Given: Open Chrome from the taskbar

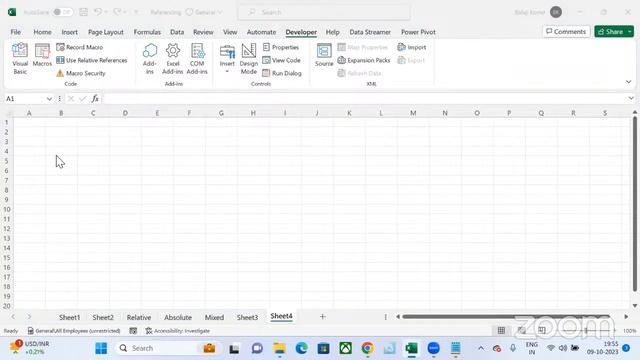Looking at the screenshot, I should (367, 348).
